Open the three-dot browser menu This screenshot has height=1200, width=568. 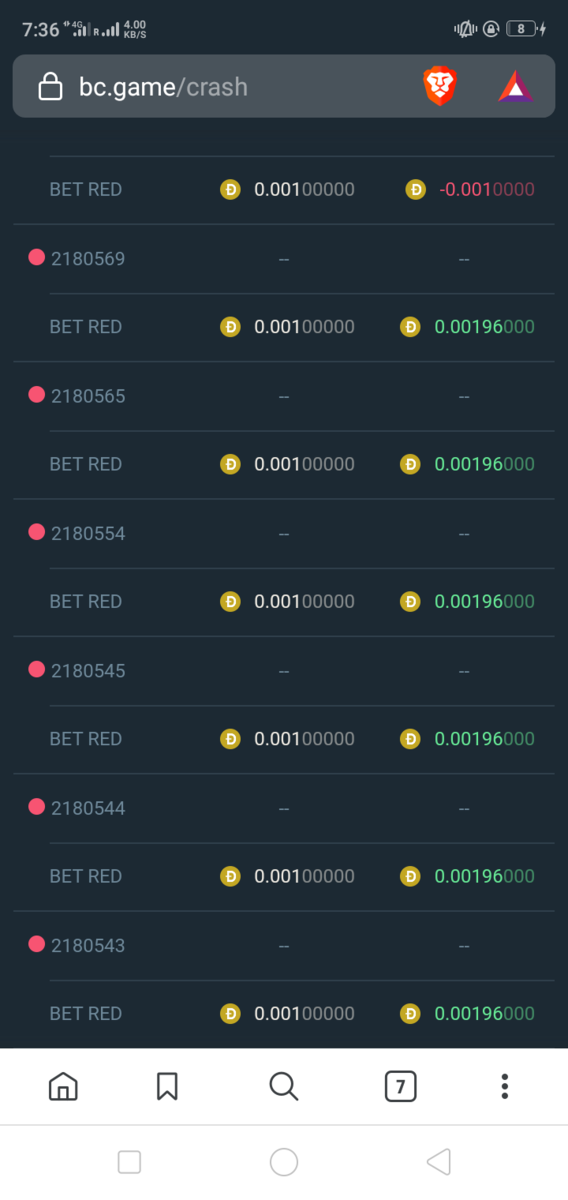coord(505,1086)
